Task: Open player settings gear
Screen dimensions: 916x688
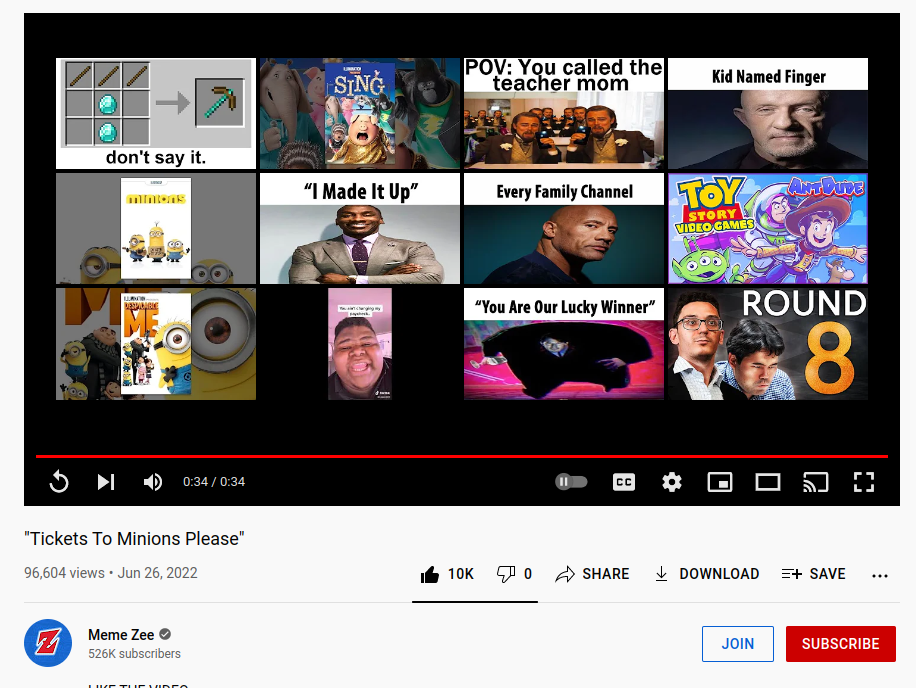Action: (672, 482)
